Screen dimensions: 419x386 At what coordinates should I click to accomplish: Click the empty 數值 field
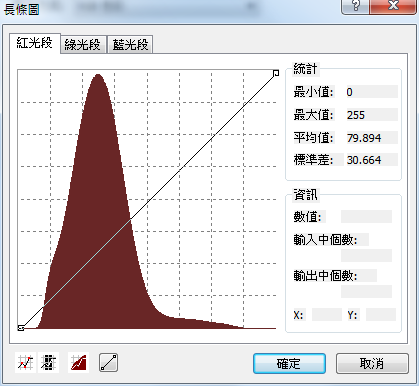click(366, 217)
